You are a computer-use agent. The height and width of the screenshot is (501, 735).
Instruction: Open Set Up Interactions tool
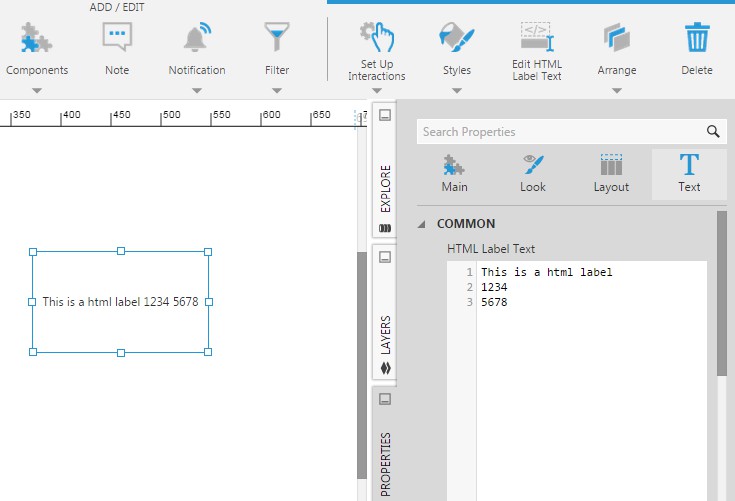[377, 40]
